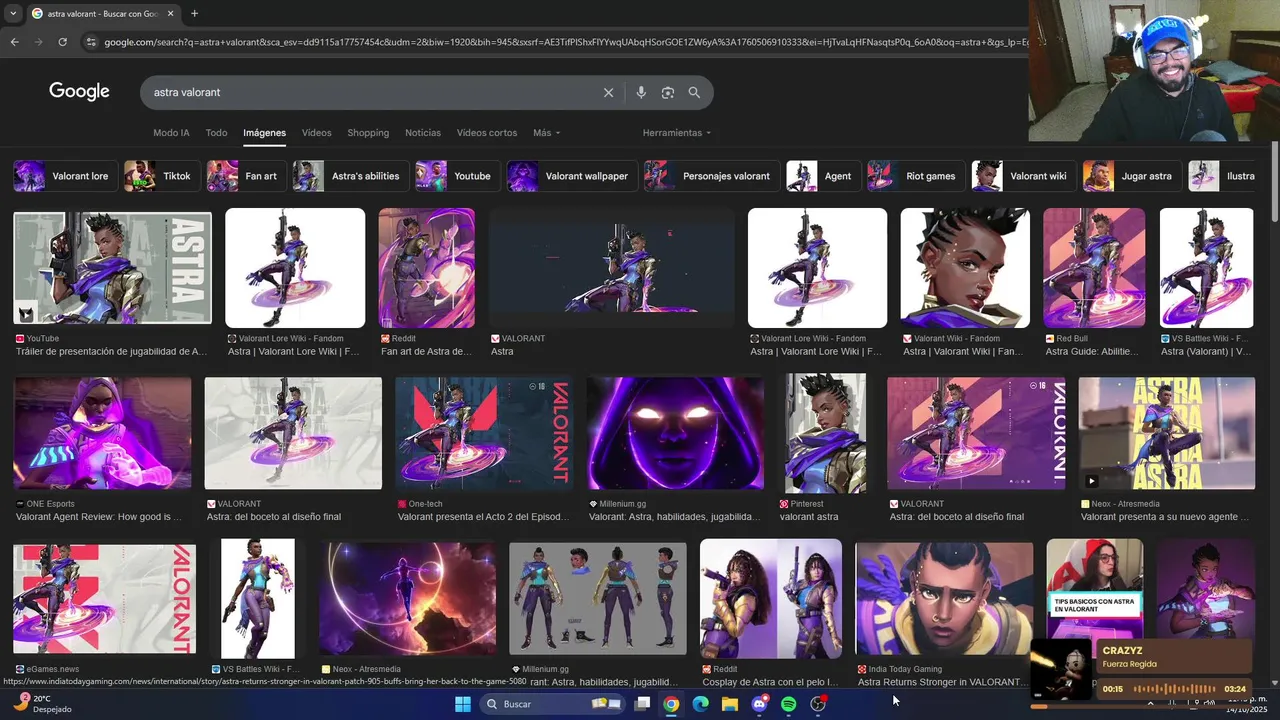
Task: Open weather widget showing 20°C Despejado
Action: click(42, 704)
